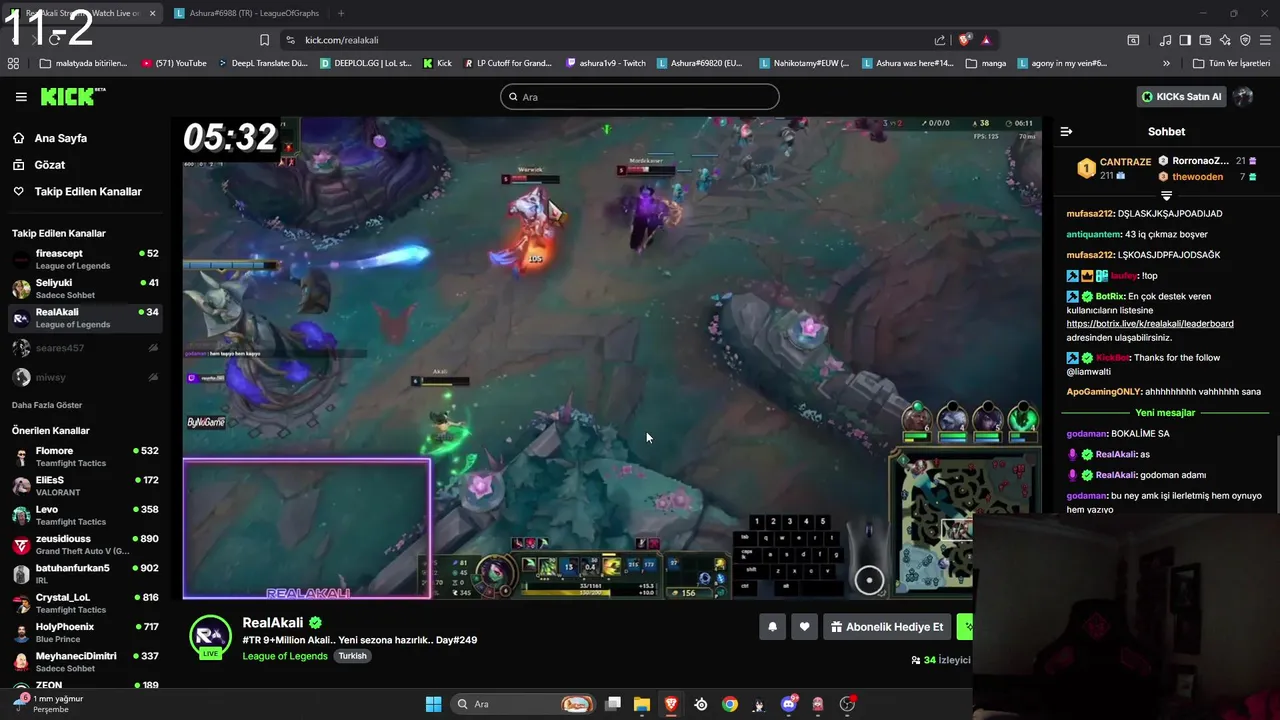Expand hidden bookmarks chevron
Screen dimensions: 1280x720
point(1166,63)
